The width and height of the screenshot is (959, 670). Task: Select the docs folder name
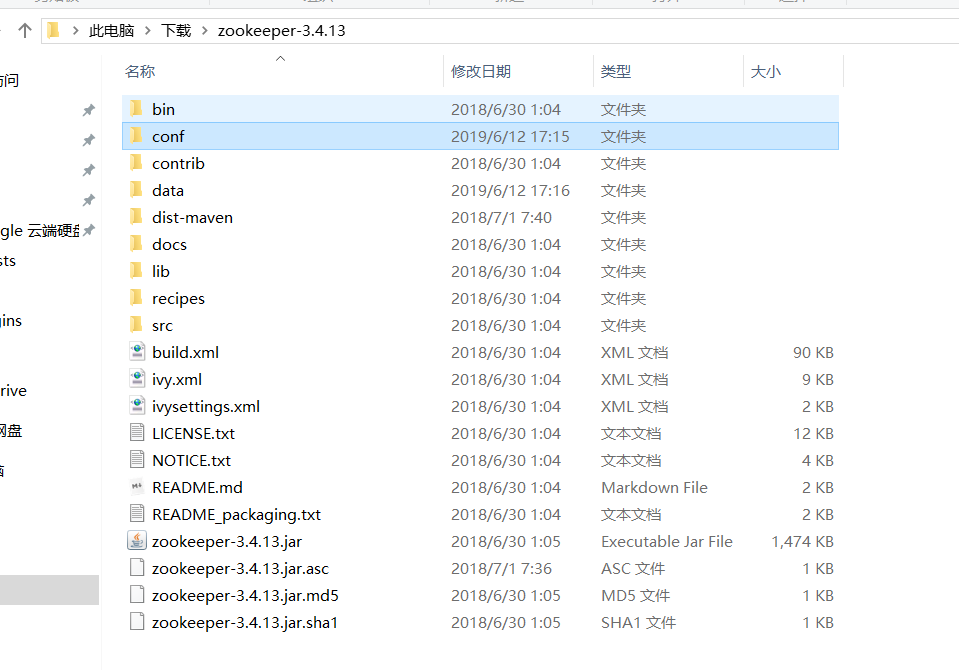tap(169, 244)
